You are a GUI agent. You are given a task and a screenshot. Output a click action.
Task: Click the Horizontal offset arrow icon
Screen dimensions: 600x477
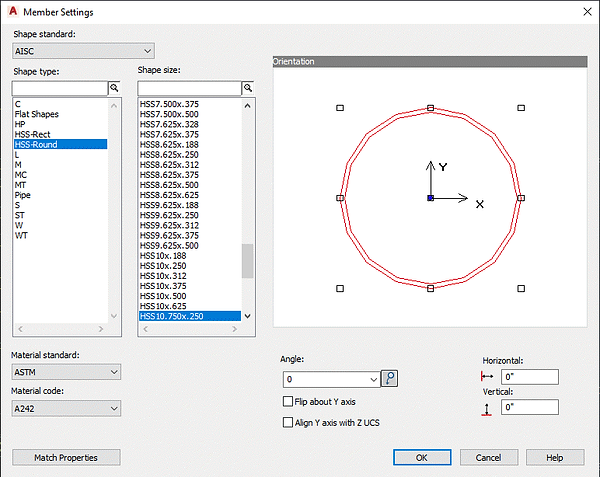point(487,377)
